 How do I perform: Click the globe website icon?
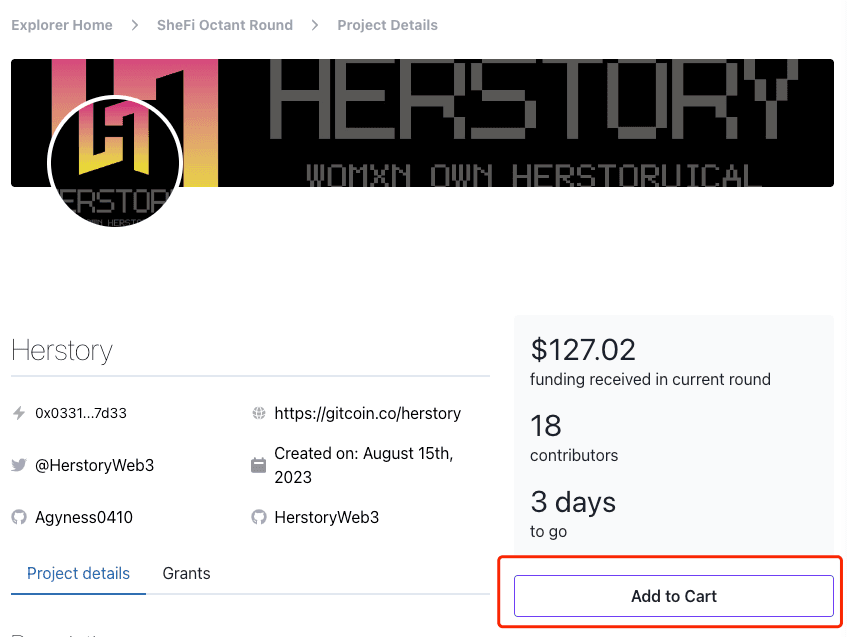click(259, 413)
